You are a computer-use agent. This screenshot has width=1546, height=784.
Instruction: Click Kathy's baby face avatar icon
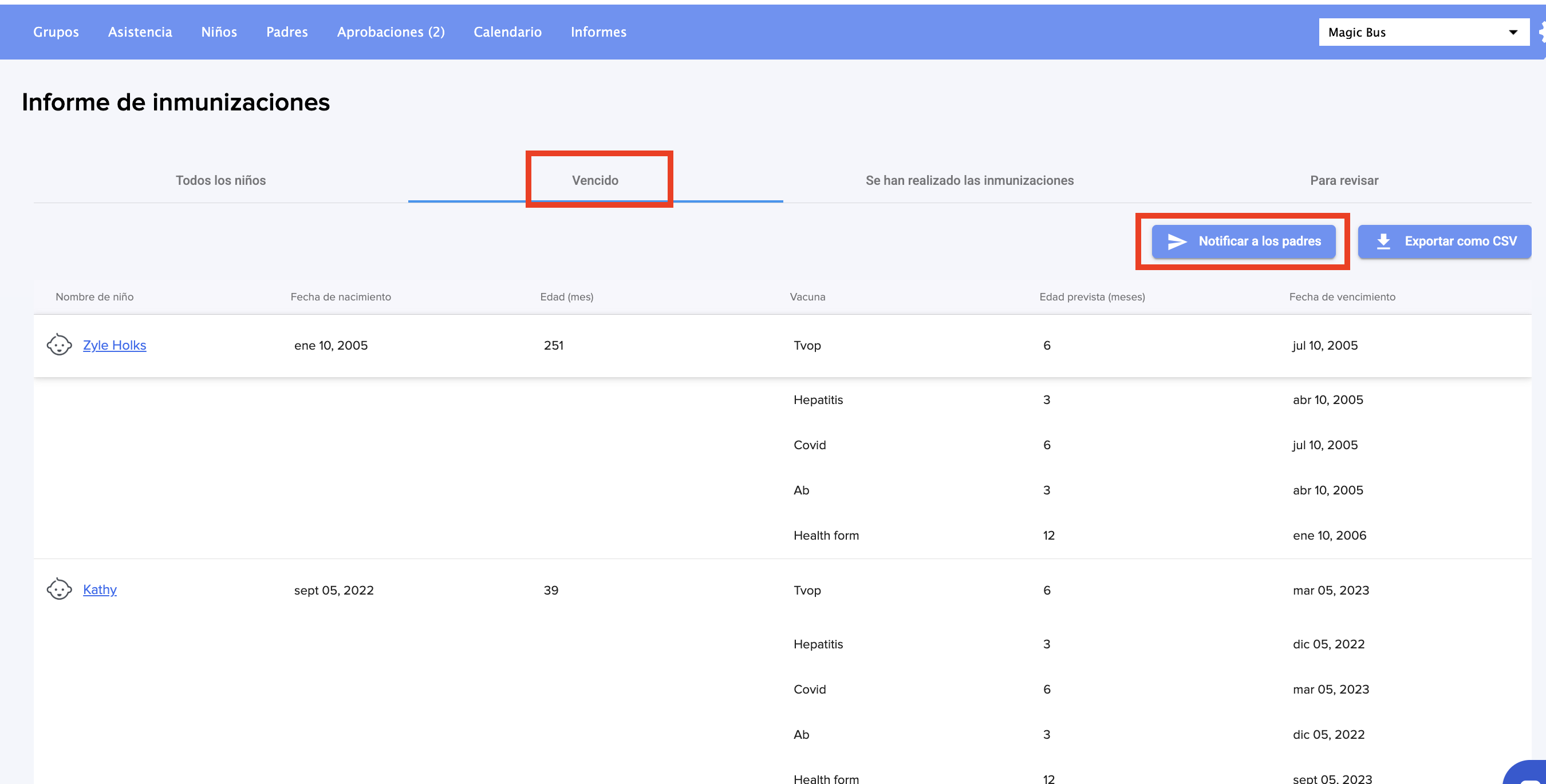[59, 589]
